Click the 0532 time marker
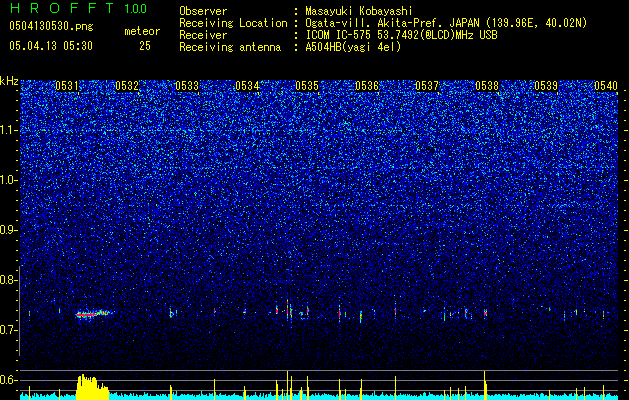 127,86
